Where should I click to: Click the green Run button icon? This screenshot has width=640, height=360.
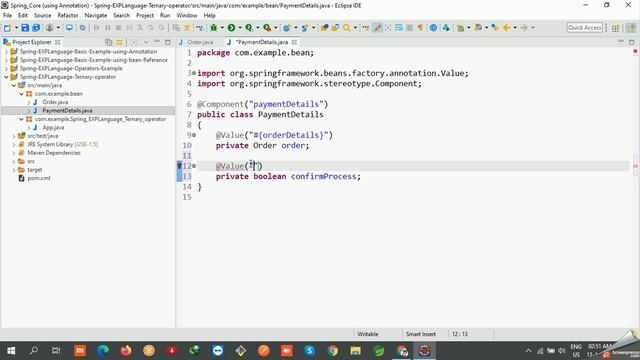coord(231,28)
